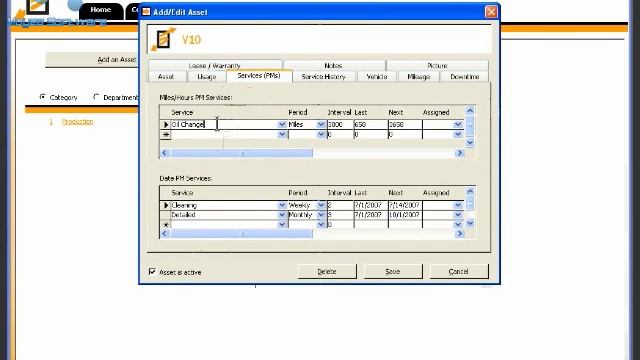The height and width of the screenshot is (360, 640).
Task: Expand the Miles period dropdown
Action: tap(321, 124)
